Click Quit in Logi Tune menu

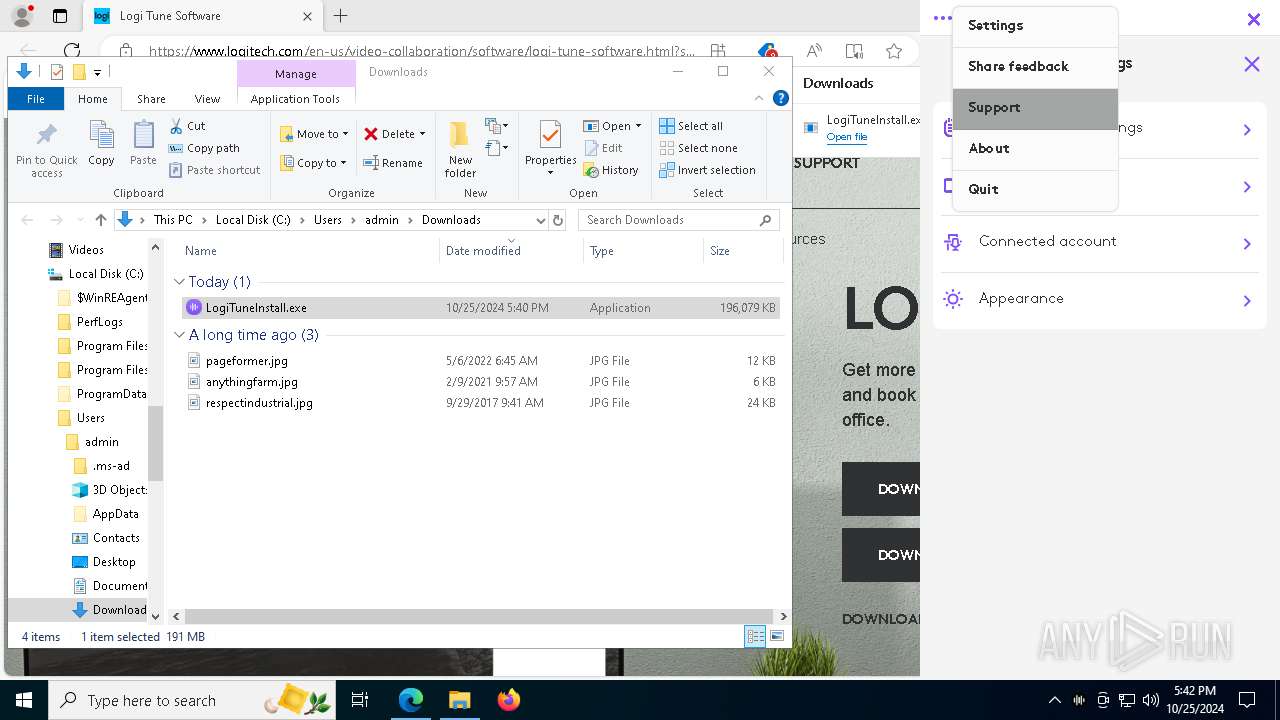coord(1035,189)
